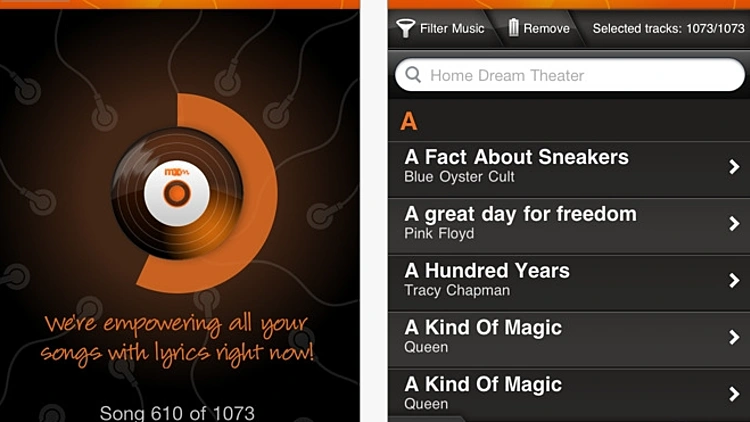Viewport: 750px width, 422px height.
Task: Click the magnifier icon in search bar
Action: (x=413, y=75)
